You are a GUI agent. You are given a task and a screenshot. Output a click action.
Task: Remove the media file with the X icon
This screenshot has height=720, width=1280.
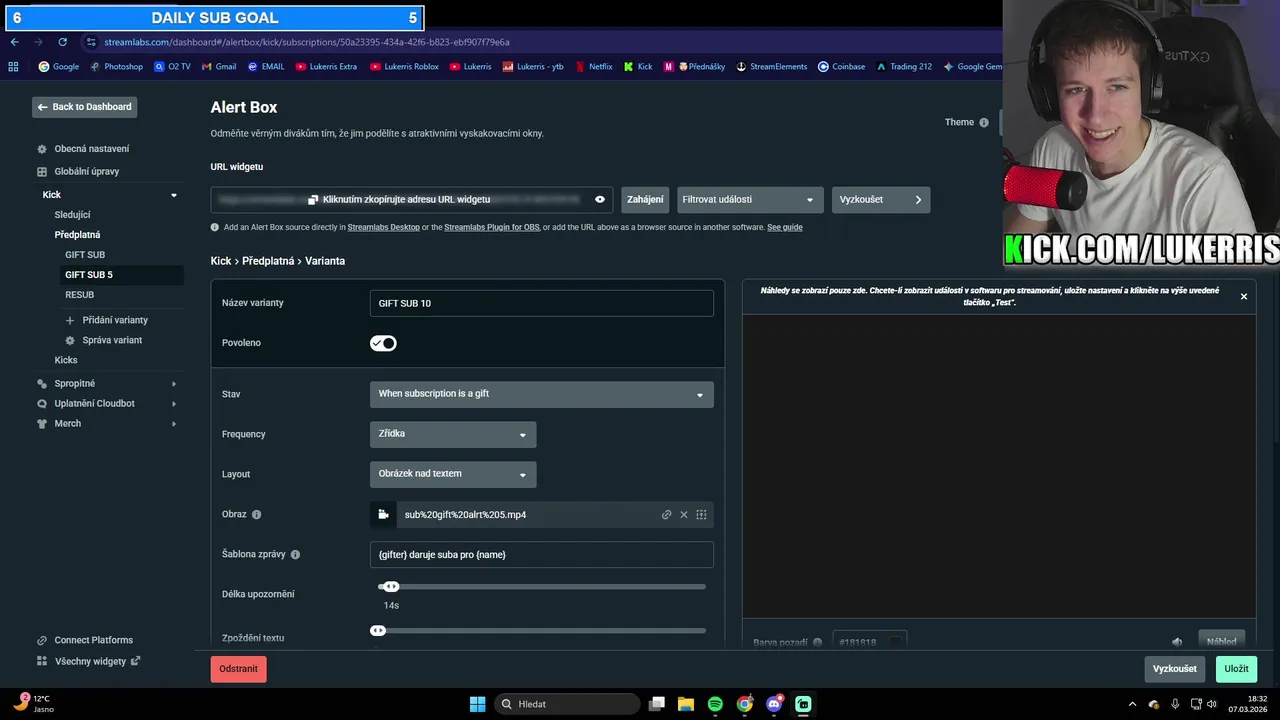point(684,515)
